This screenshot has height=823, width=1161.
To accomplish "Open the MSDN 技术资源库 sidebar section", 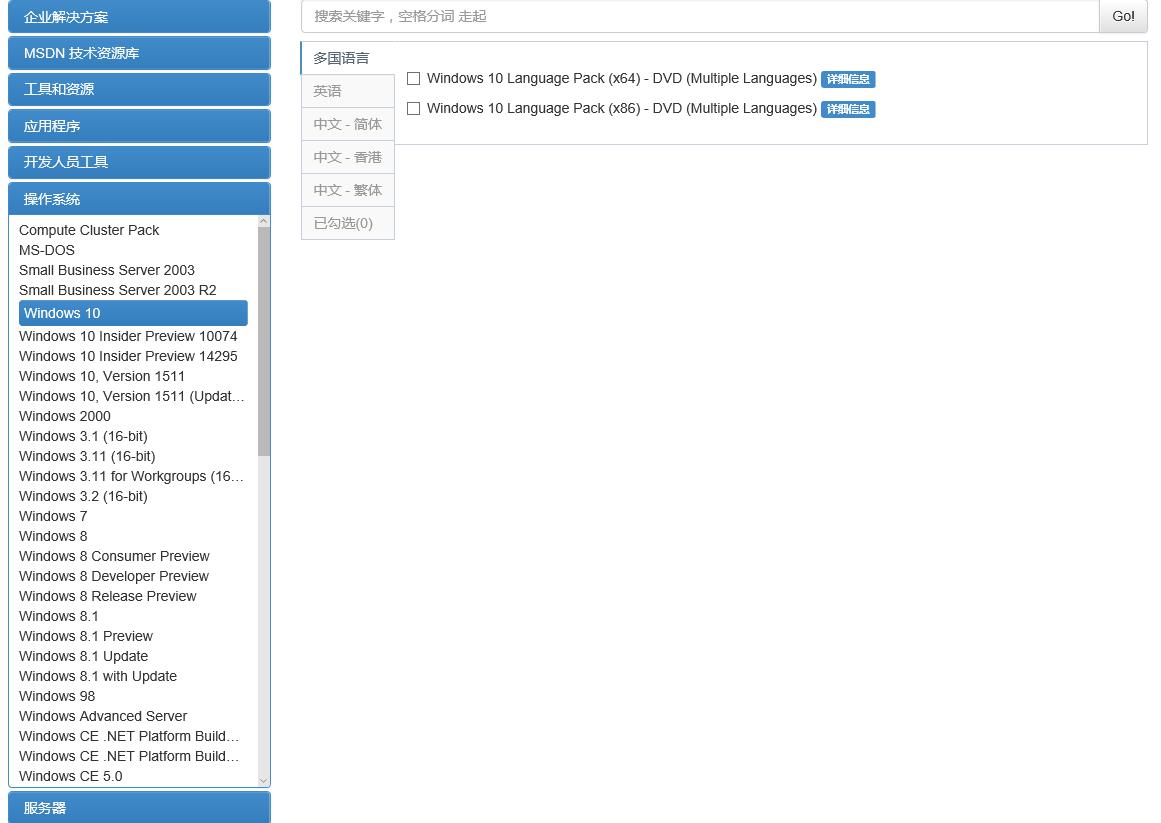I will pyautogui.click(x=139, y=53).
